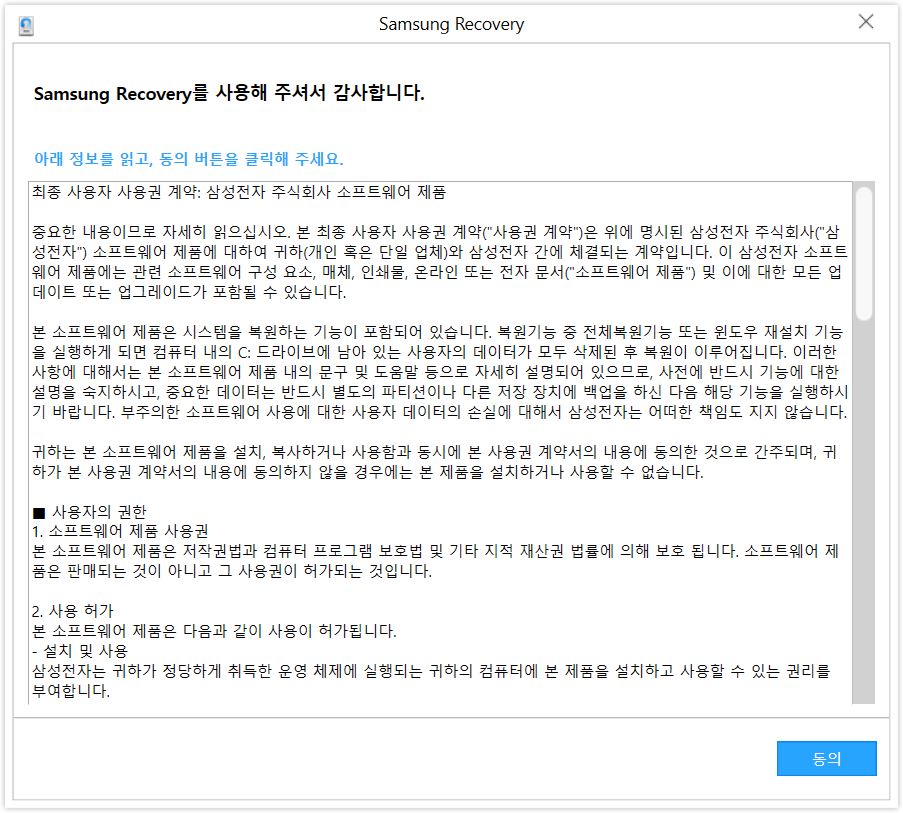The width and height of the screenshot is (903, 813).
Task: Click the line '1. 소프트웨어 제품 사용권'
Action: 120,531
